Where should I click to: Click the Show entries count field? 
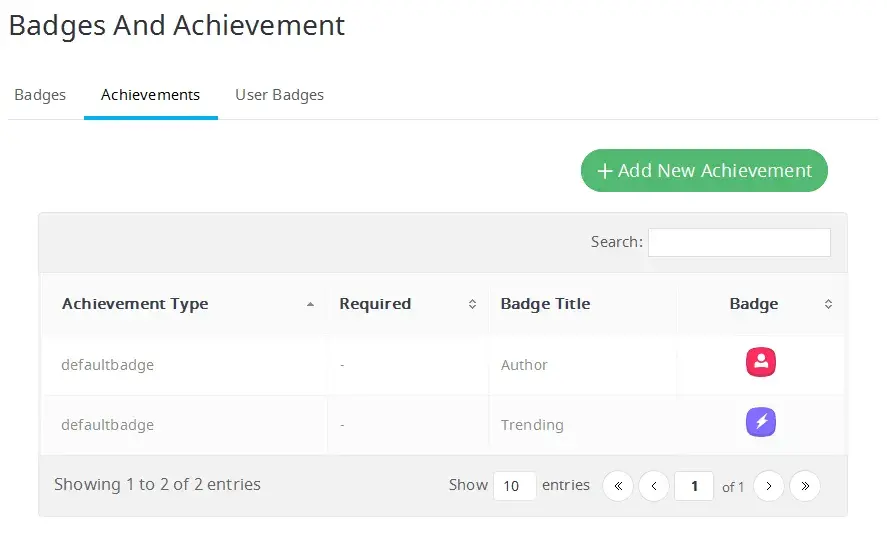tap(514, 486)
